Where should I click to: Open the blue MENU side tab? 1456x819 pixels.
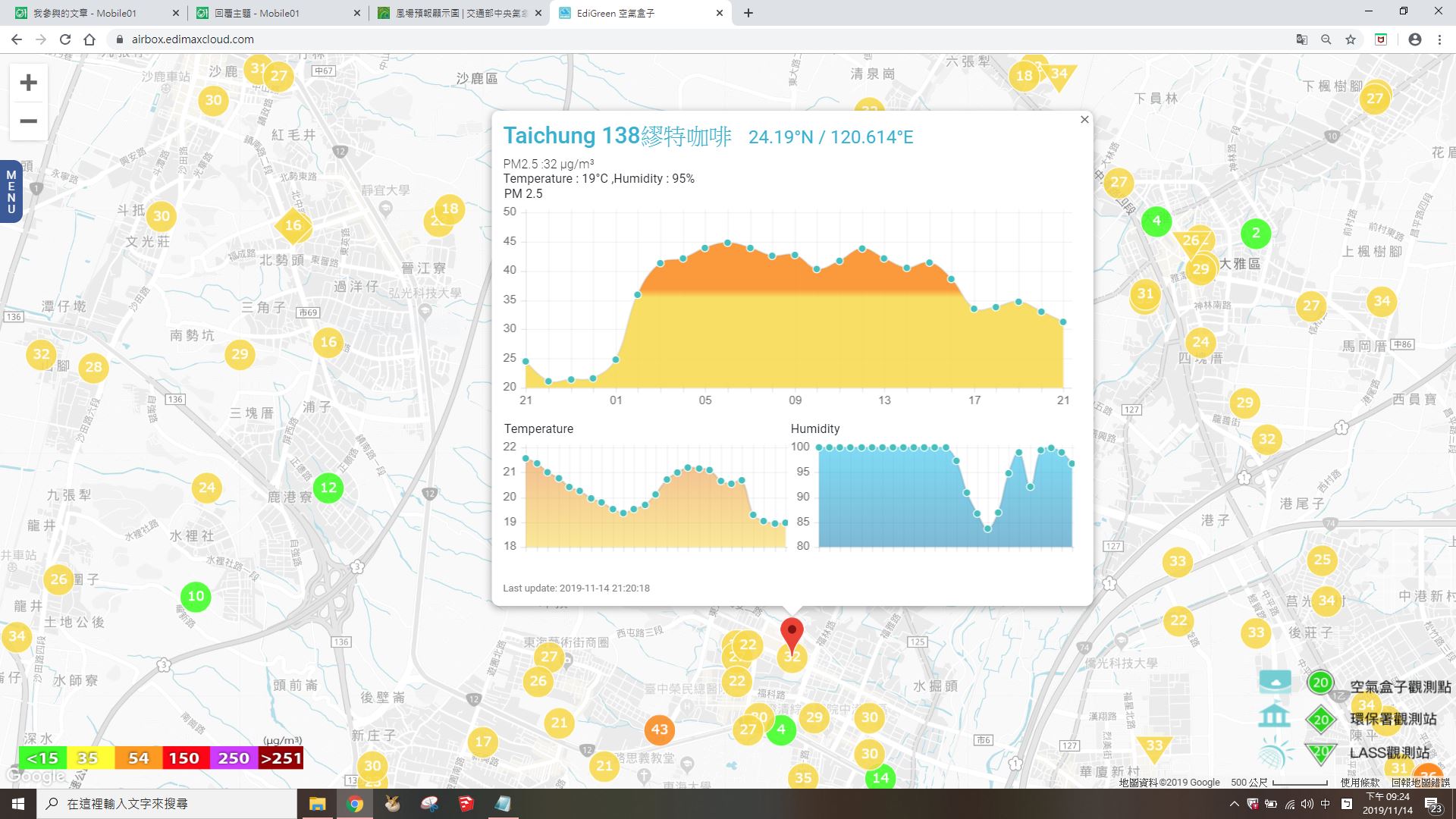point(11,191)
